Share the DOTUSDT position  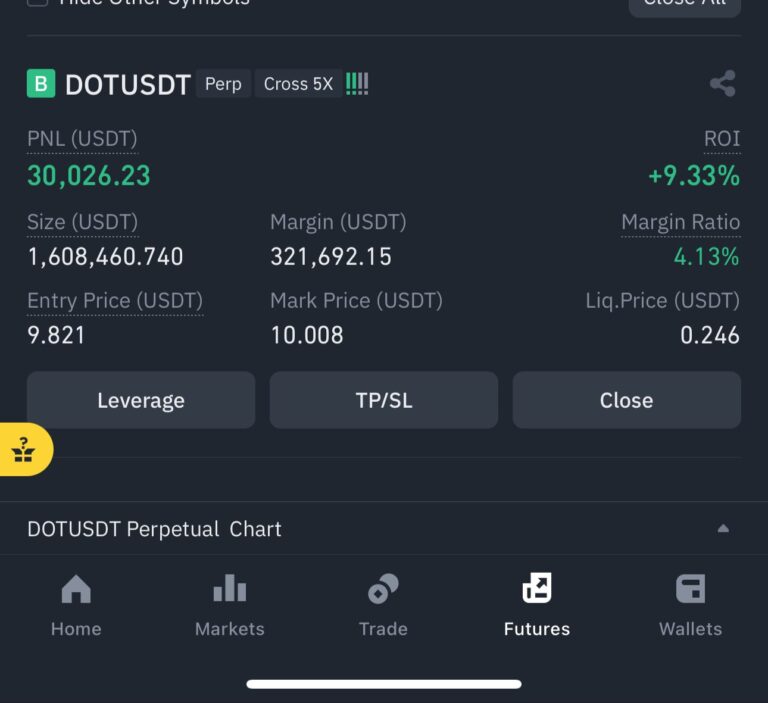pos(722,84)
